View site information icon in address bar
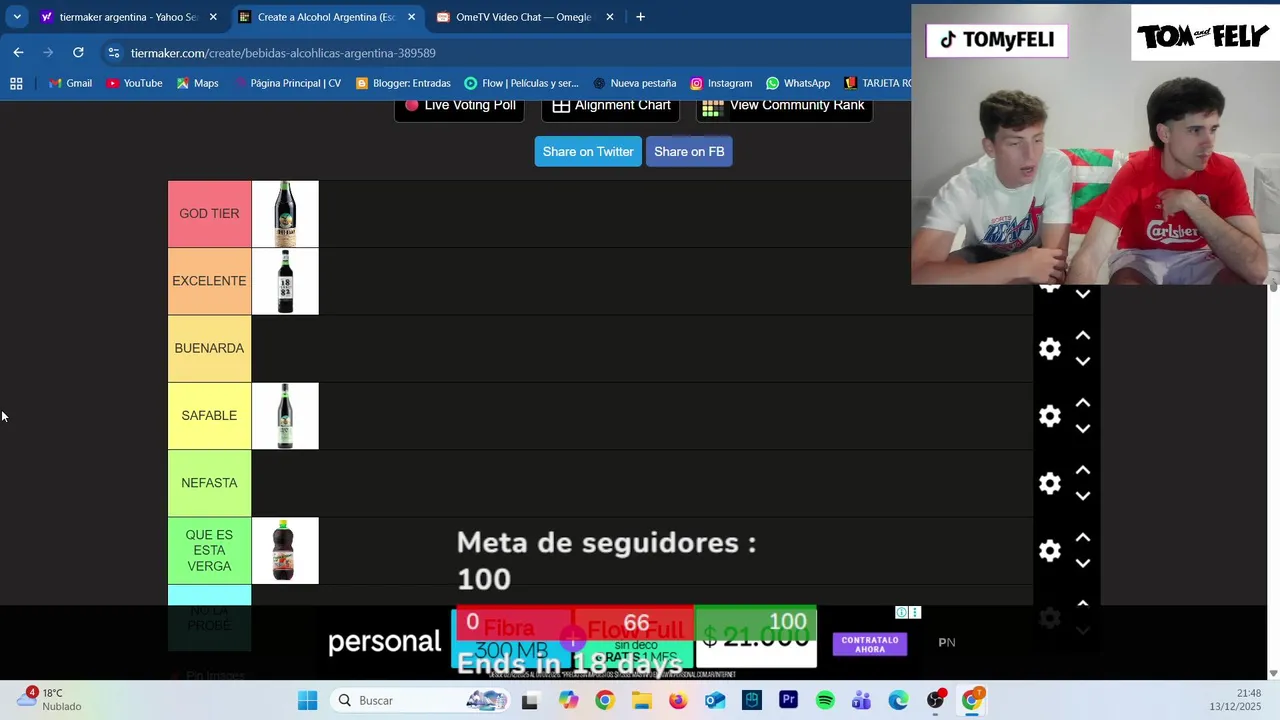Viewport: 1280px width, 720px height. (x=114, y=53)
